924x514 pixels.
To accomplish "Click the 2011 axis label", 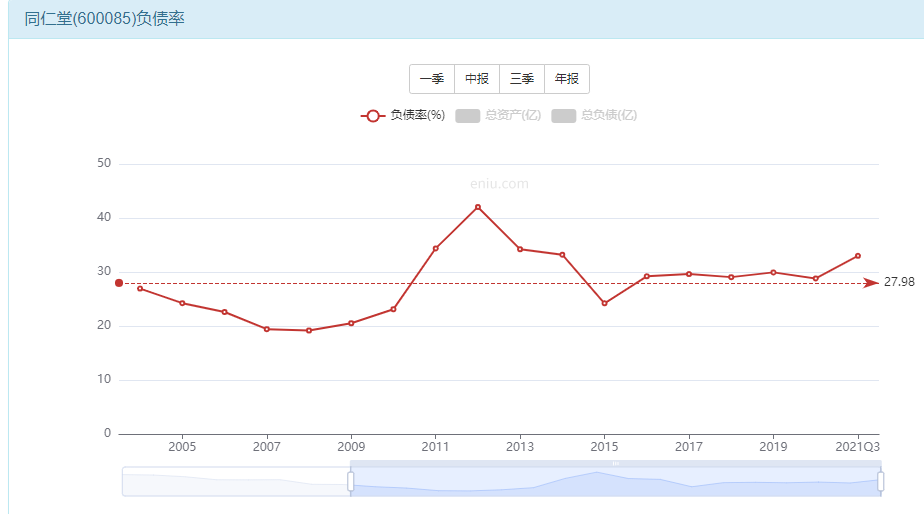I will 435,447.
